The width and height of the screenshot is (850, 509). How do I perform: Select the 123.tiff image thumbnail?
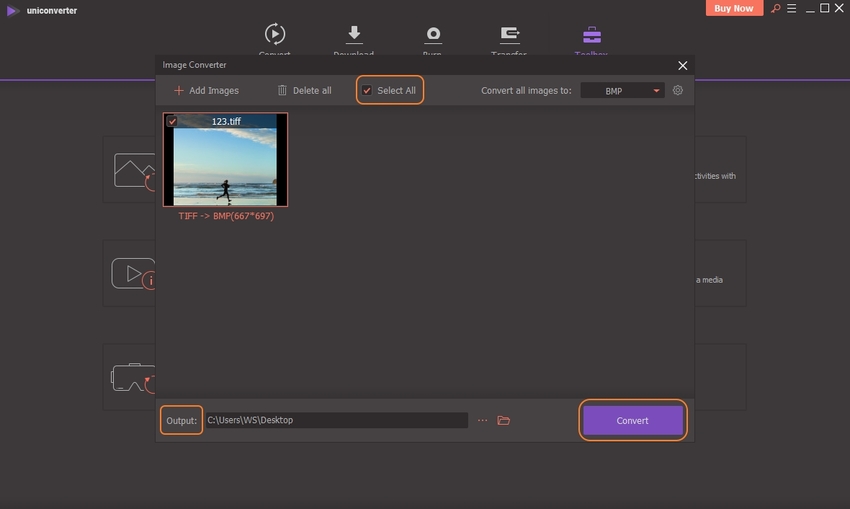coord(226,165)
